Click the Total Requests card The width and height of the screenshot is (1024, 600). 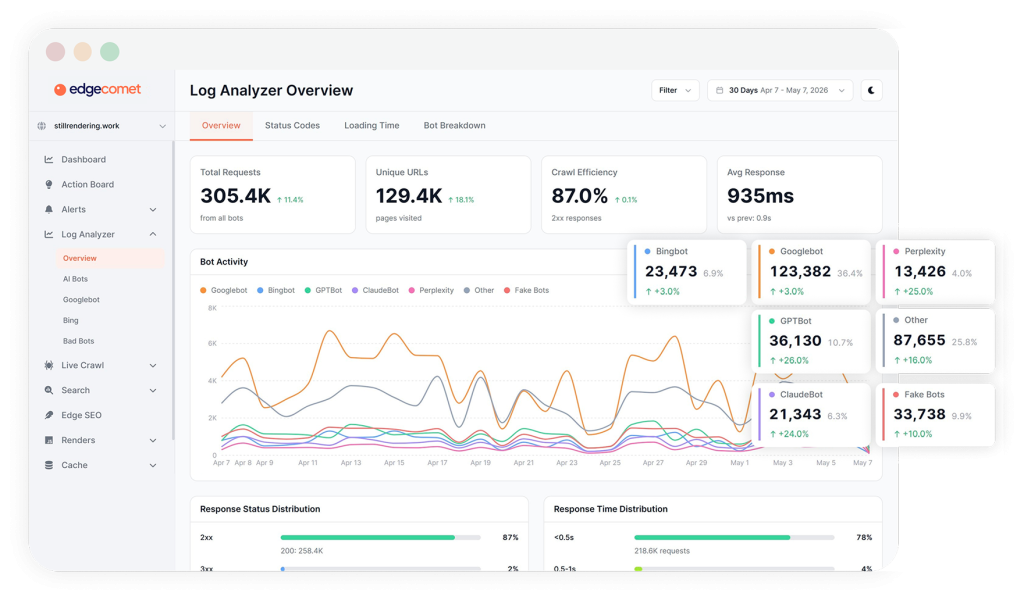(x=272, y=194)
